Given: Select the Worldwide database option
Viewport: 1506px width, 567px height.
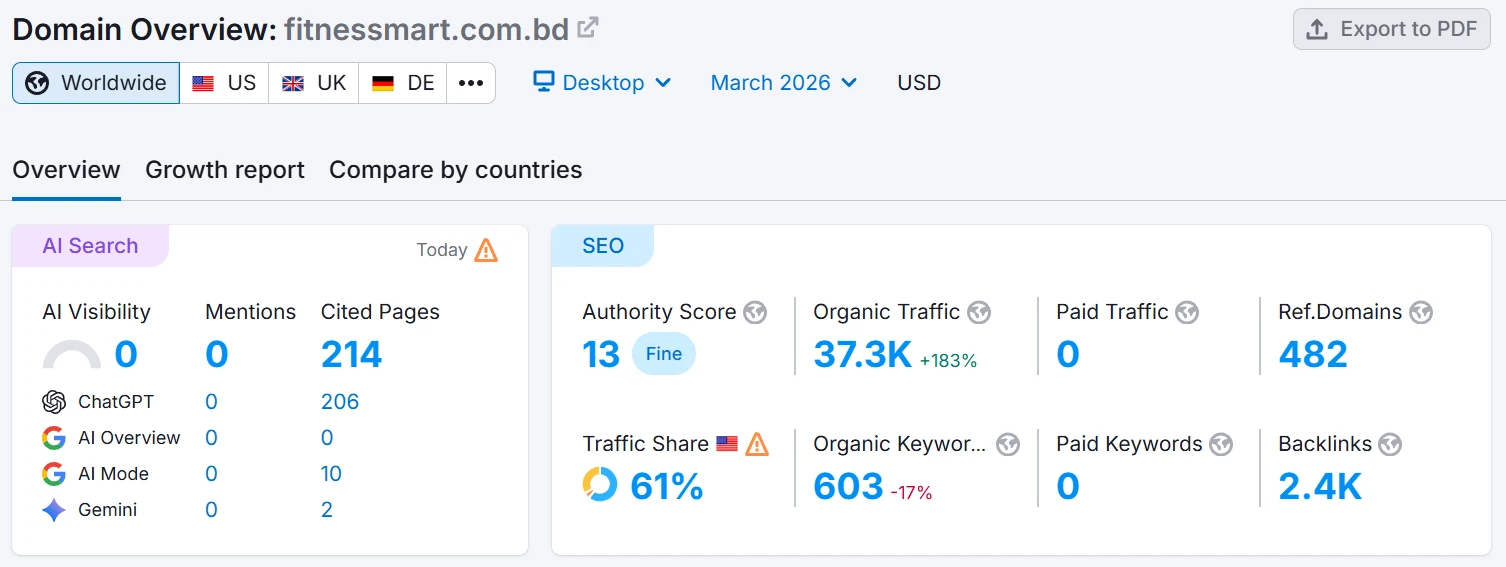Looking at the screenshot, I should click(x=96, y=83).
